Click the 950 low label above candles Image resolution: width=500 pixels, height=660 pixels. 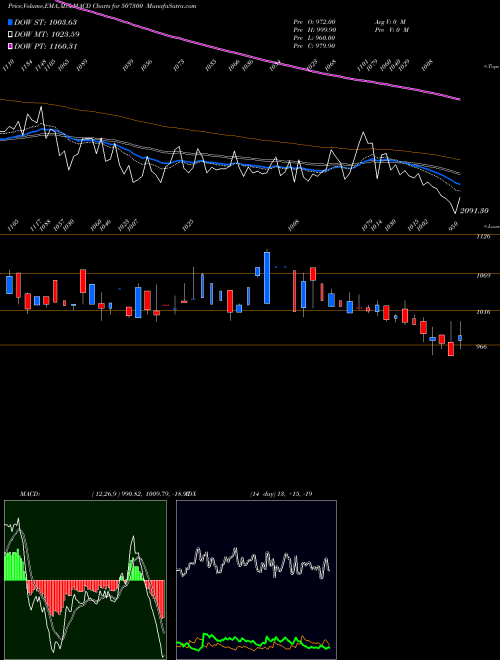[x=453, y=226]
